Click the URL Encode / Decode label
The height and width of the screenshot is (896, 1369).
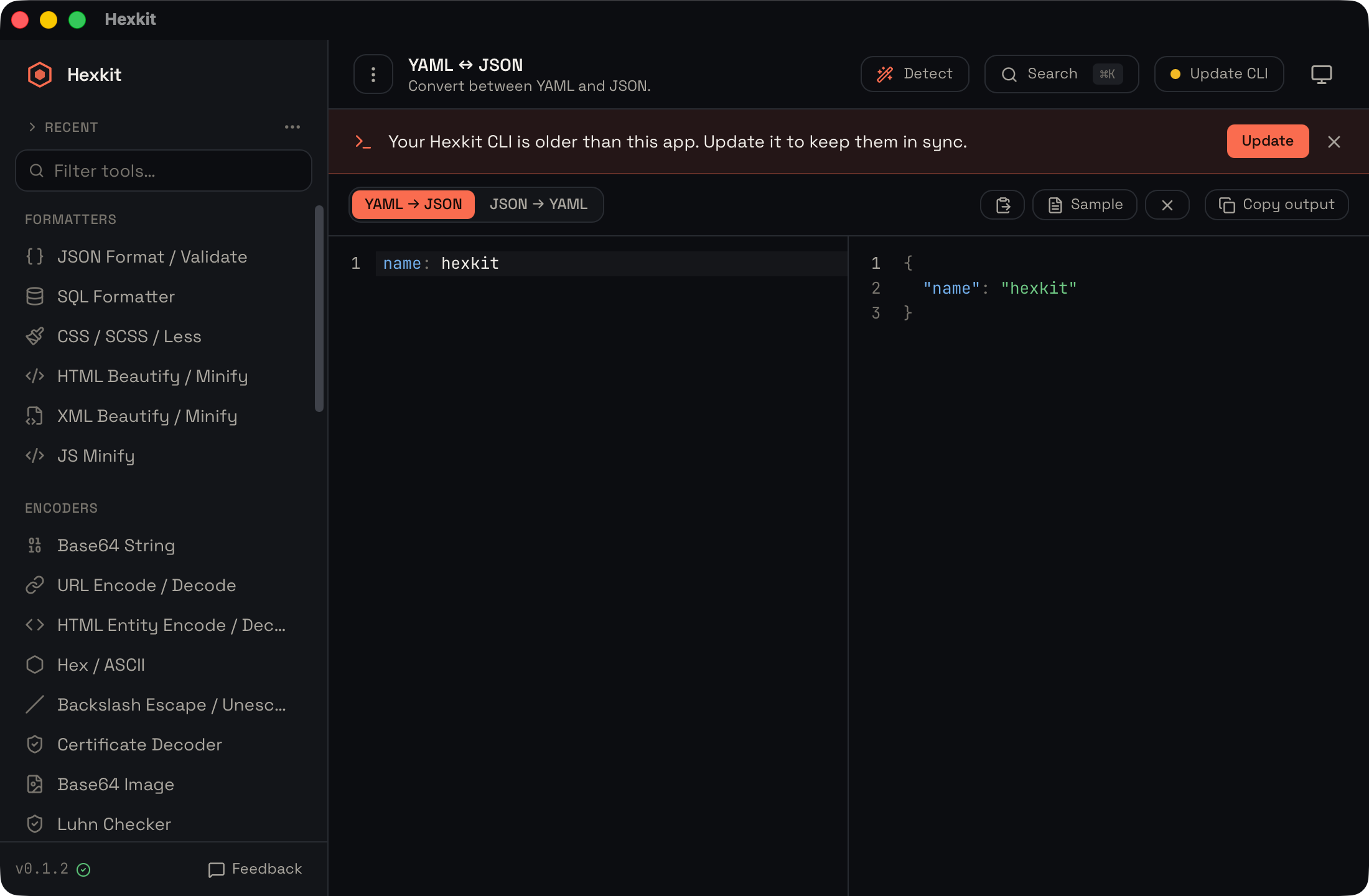147,586
